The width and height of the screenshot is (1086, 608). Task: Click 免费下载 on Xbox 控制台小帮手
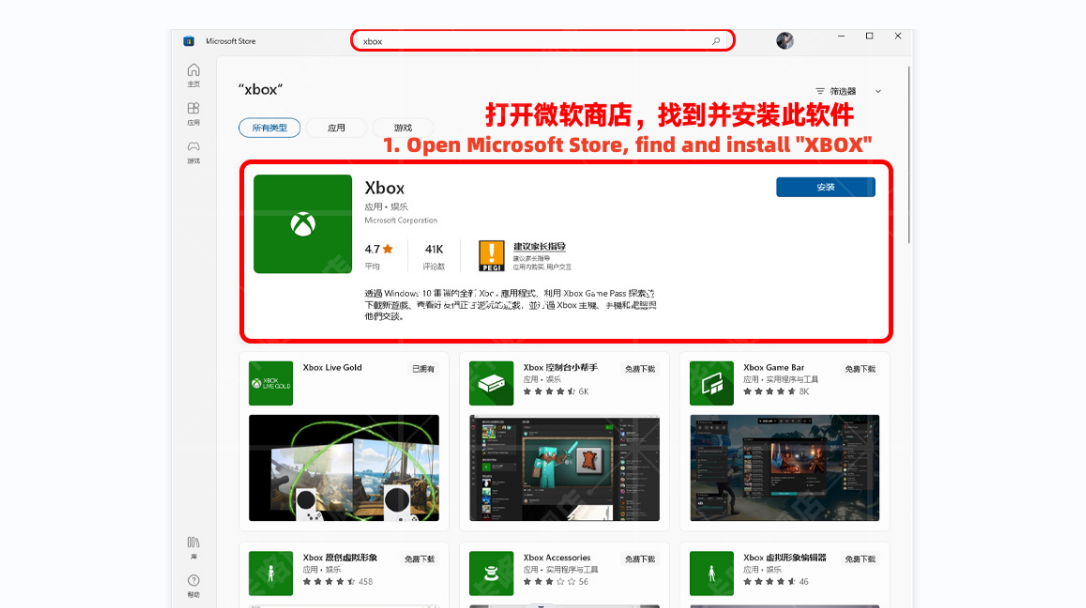click(640, 369)
